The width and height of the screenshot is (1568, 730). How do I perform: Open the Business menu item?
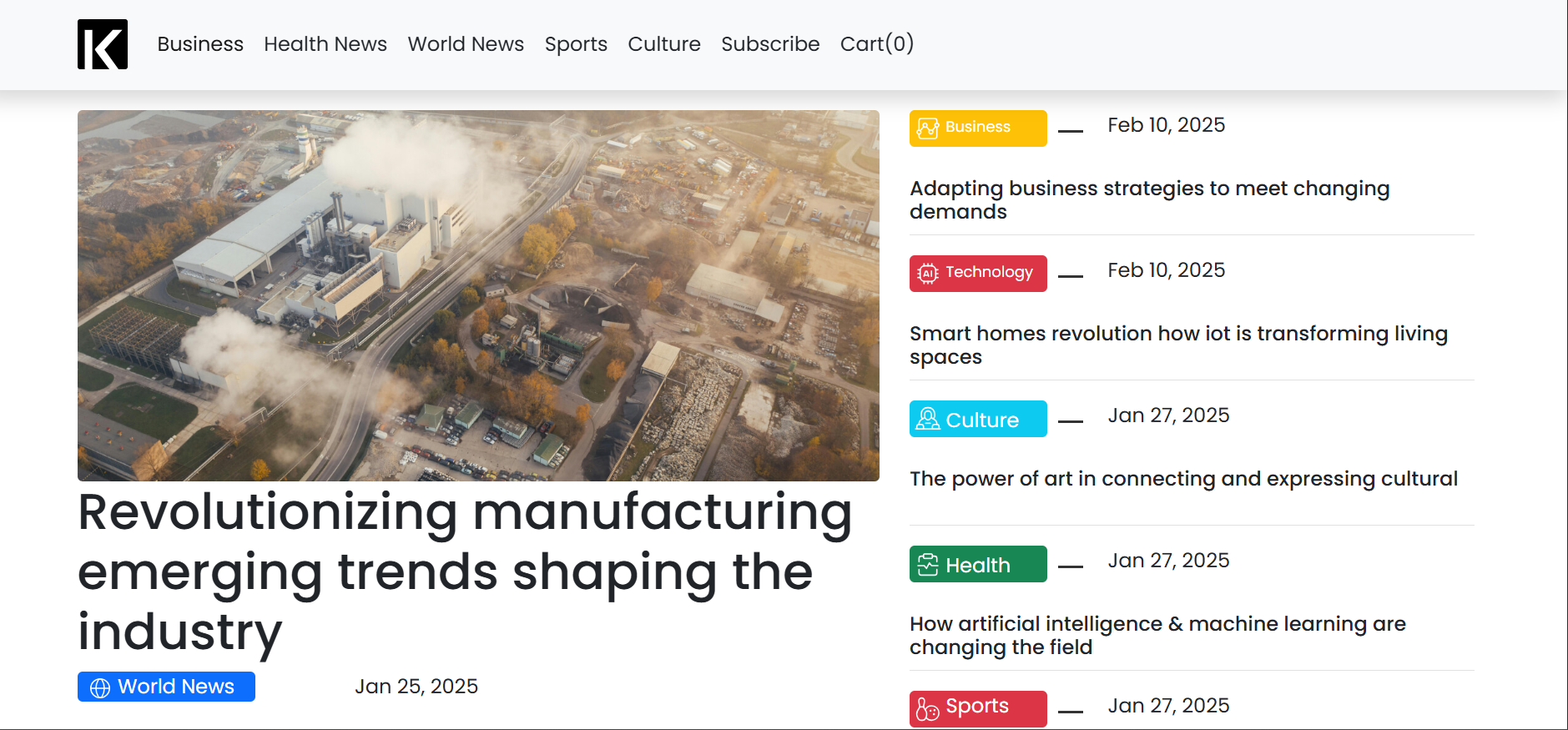click(200, 44)
